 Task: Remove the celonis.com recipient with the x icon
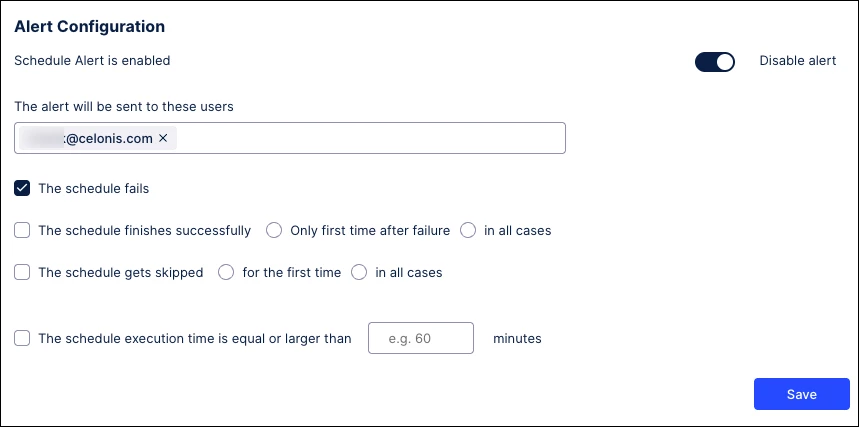click(x=163, y=138)
